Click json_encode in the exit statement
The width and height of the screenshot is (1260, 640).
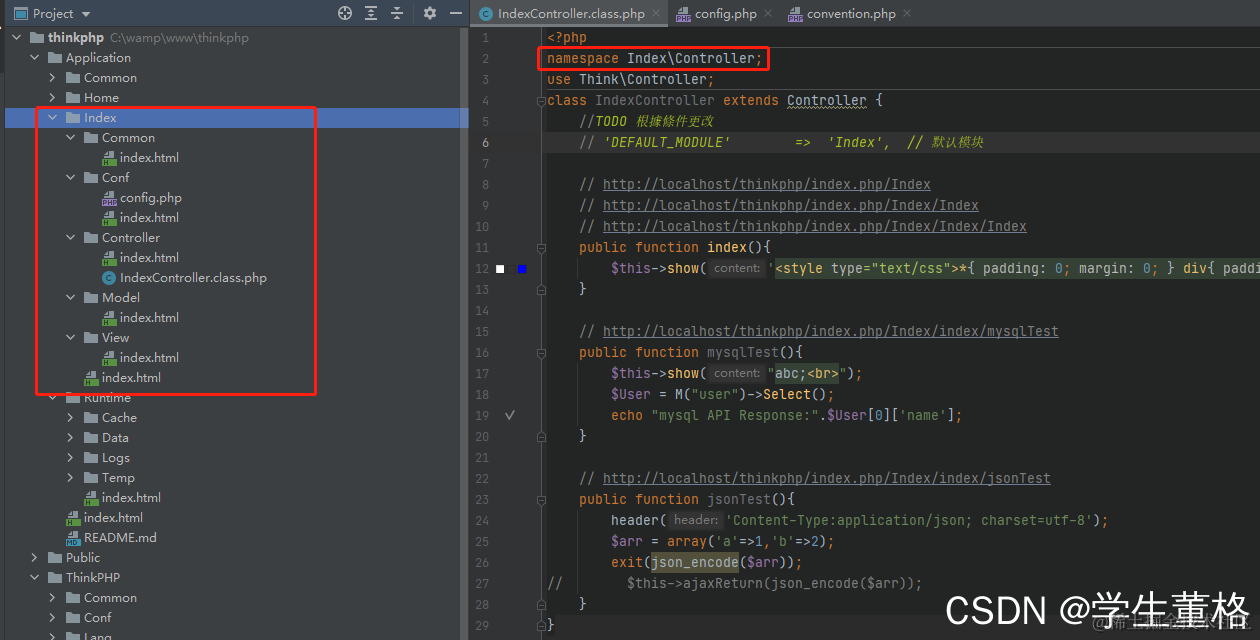695,562
